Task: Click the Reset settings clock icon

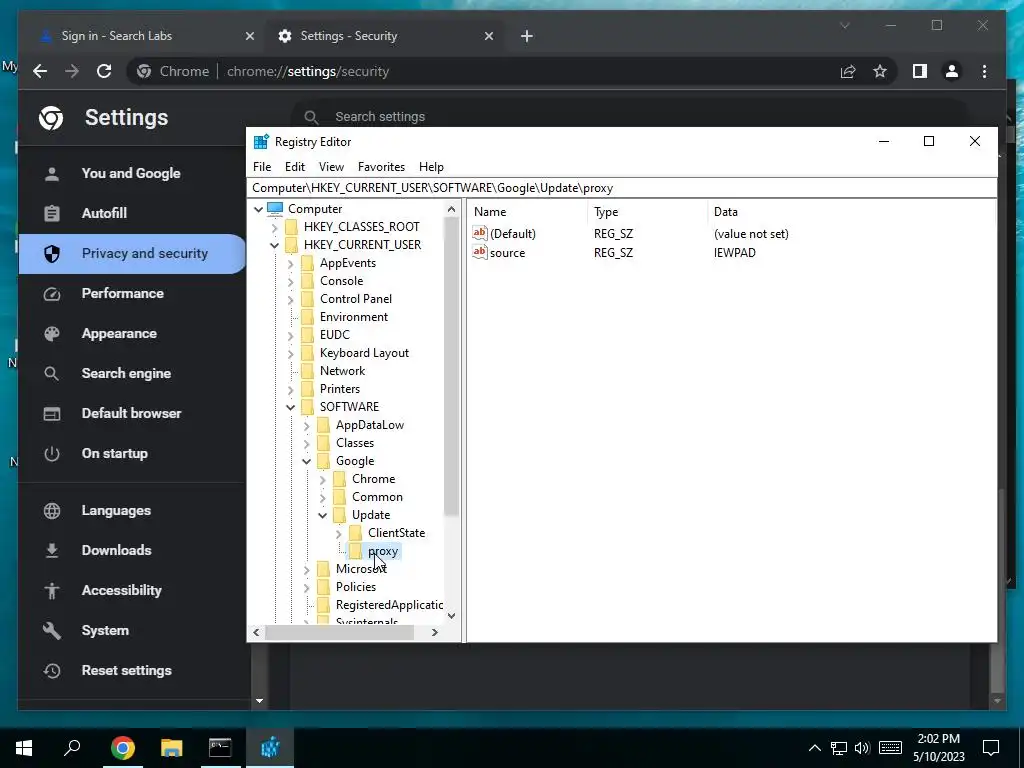Action: click(x=52, y=671)
